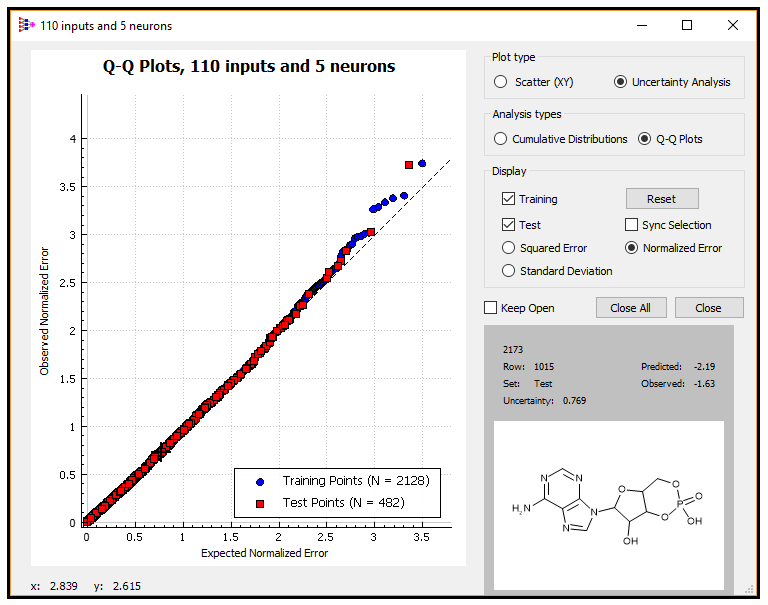
Task: Click the red test point near 3.7 observed error
Action: pos(409,165)
